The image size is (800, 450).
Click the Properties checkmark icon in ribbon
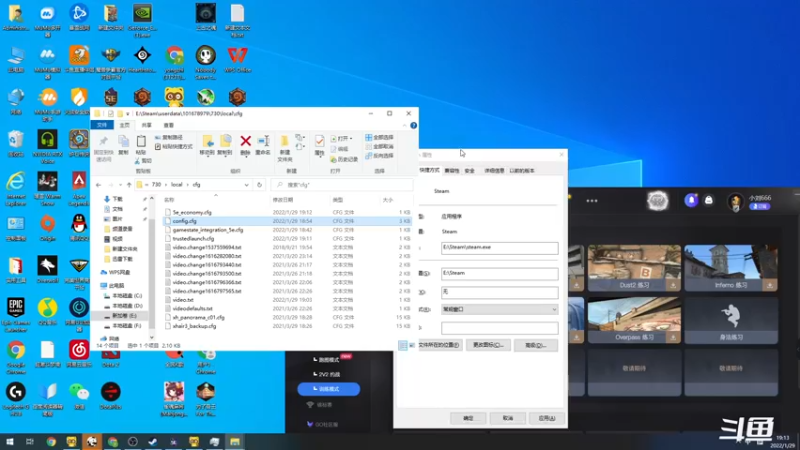[319, 141]
